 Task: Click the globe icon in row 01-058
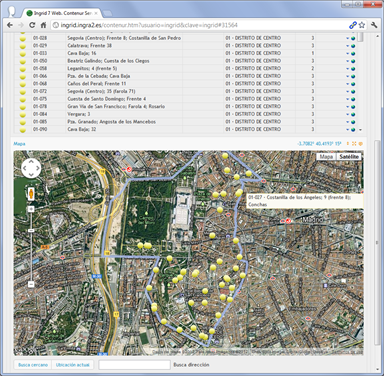[x=353, y=69]
